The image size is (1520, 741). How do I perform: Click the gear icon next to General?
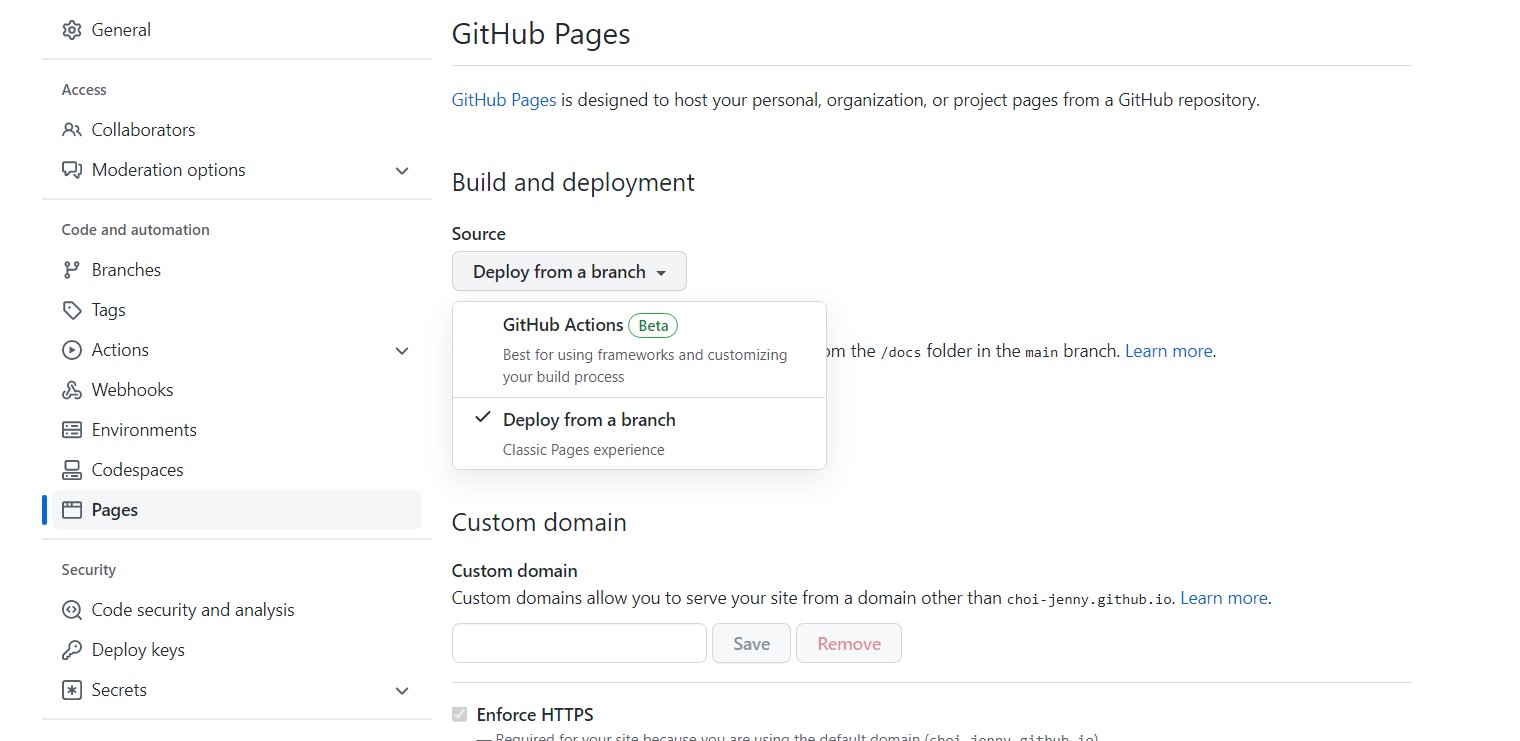pyautogui.click(x=71, y=30)
